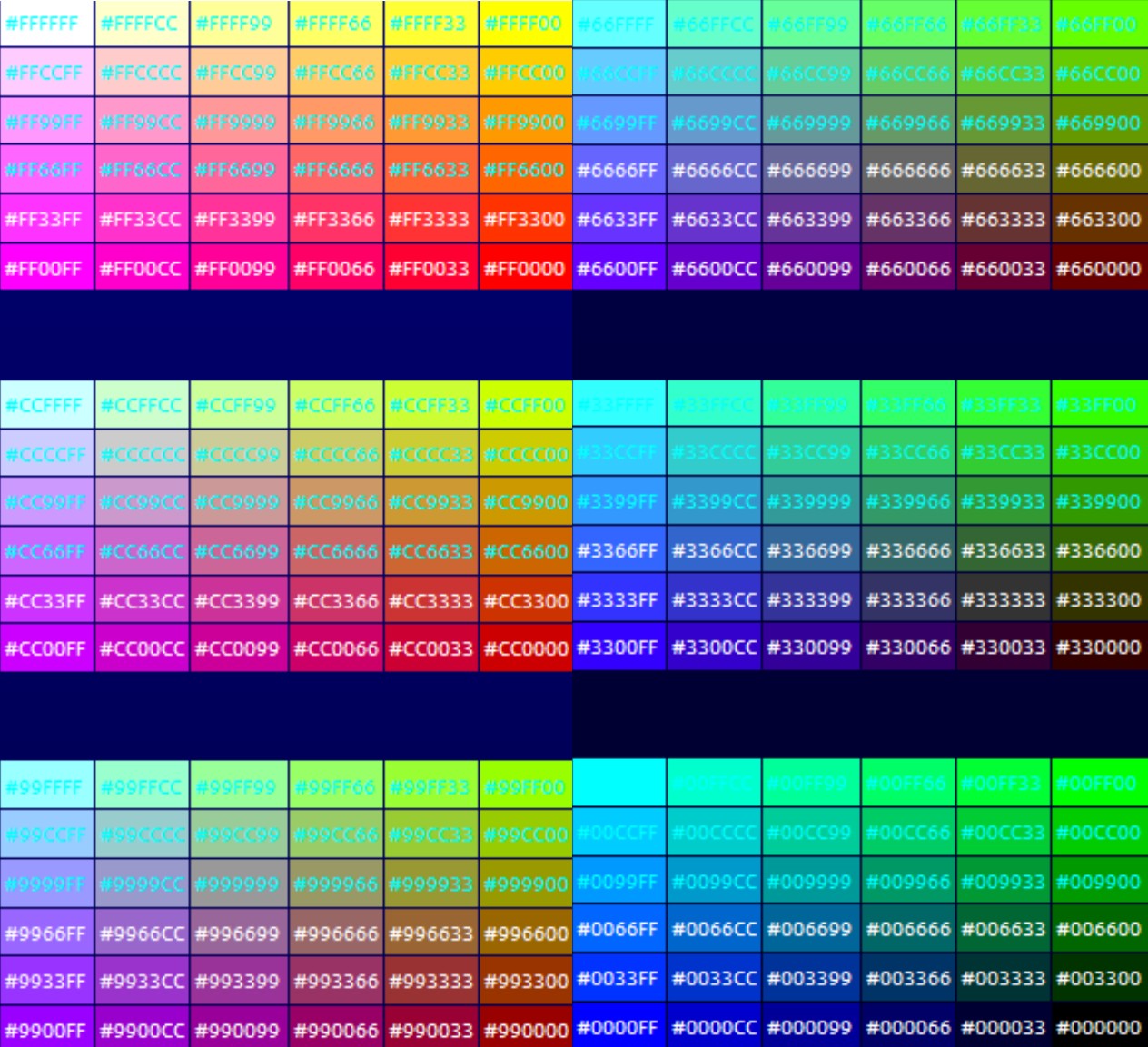Pick the #FFFFFF white color cell

click(47, 24)
